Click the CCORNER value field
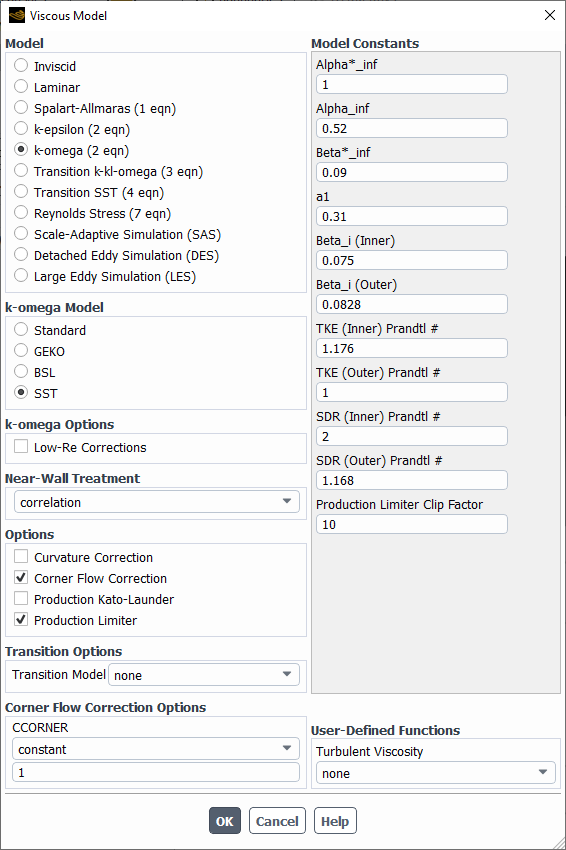The width and height of the screenshot is (566, 850). coord(156,772)
